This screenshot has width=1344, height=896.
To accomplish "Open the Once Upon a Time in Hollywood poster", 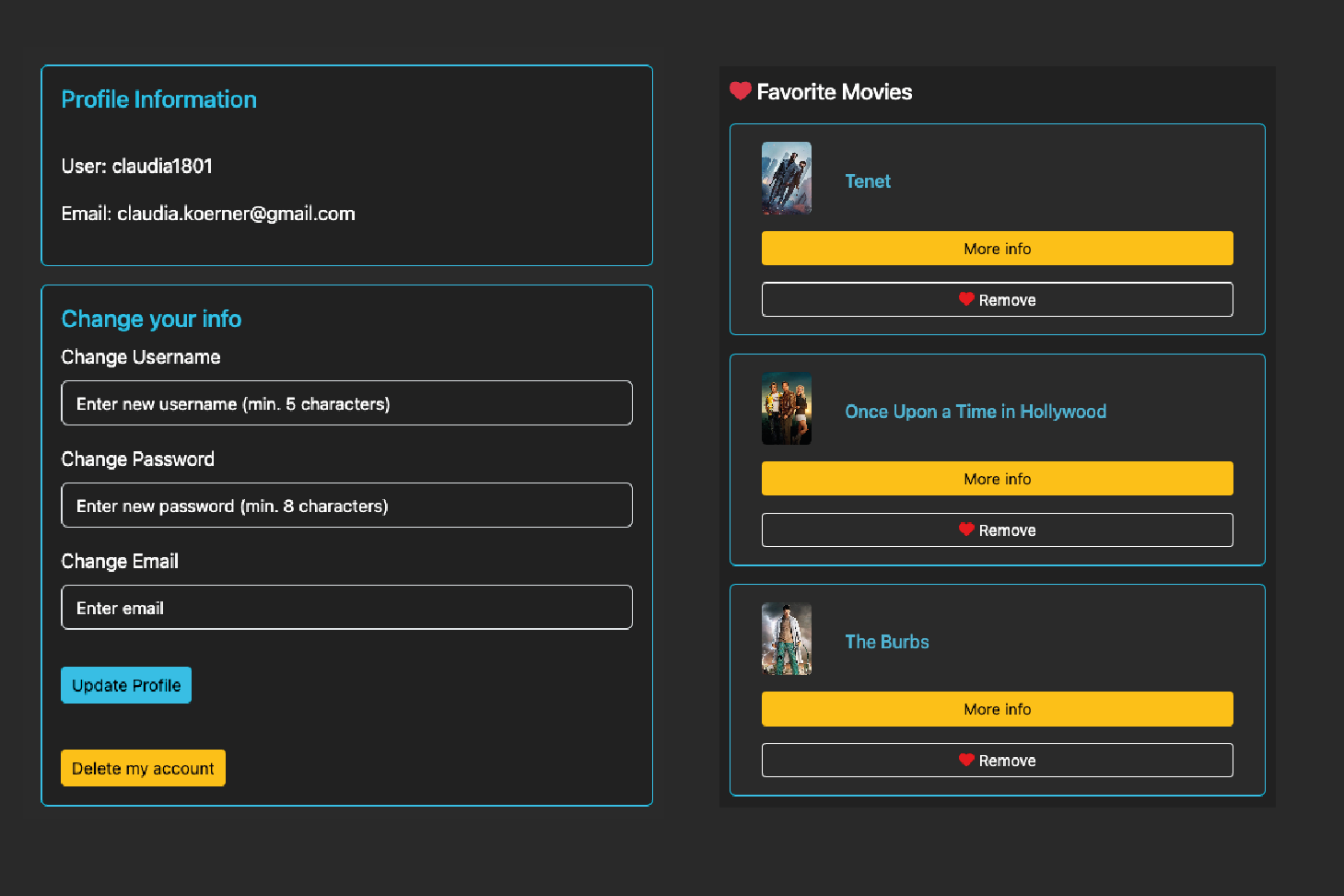I will tap(786, 408).
